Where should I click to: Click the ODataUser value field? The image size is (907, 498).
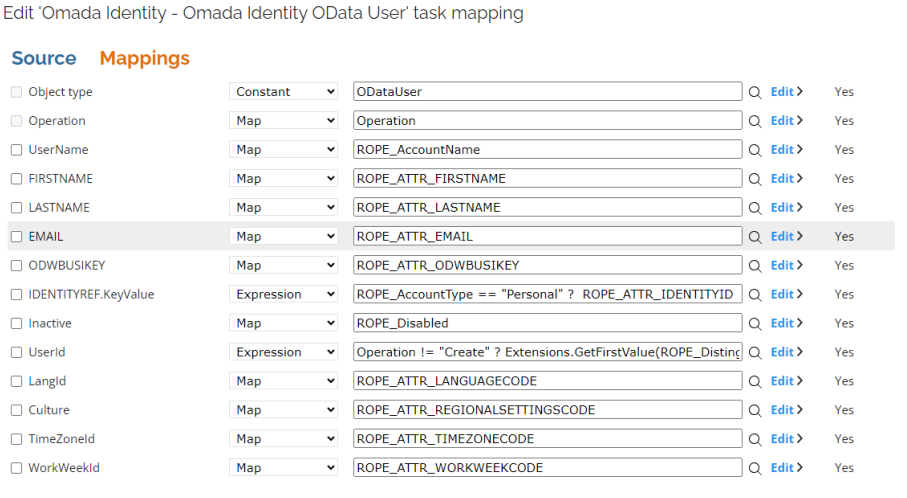(547, 91)
